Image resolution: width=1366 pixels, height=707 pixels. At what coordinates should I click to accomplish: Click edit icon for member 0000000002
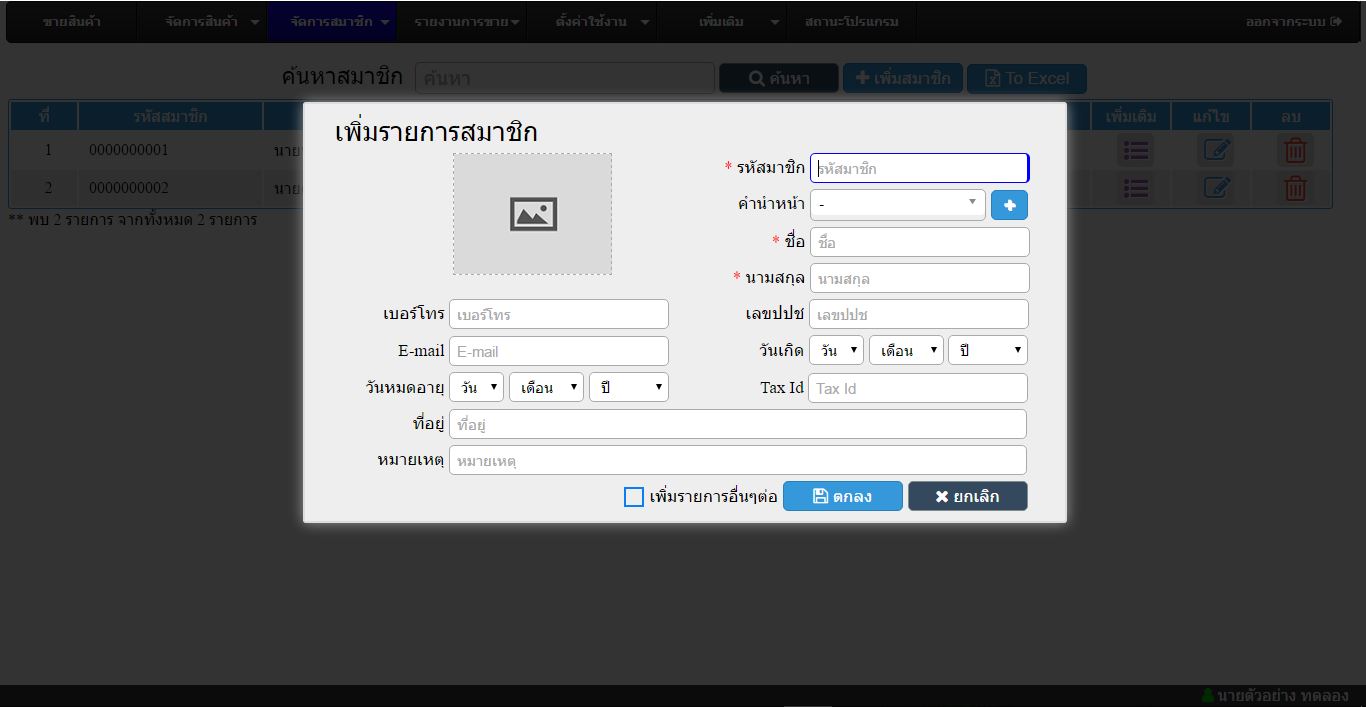click(x=1216, y=188)
